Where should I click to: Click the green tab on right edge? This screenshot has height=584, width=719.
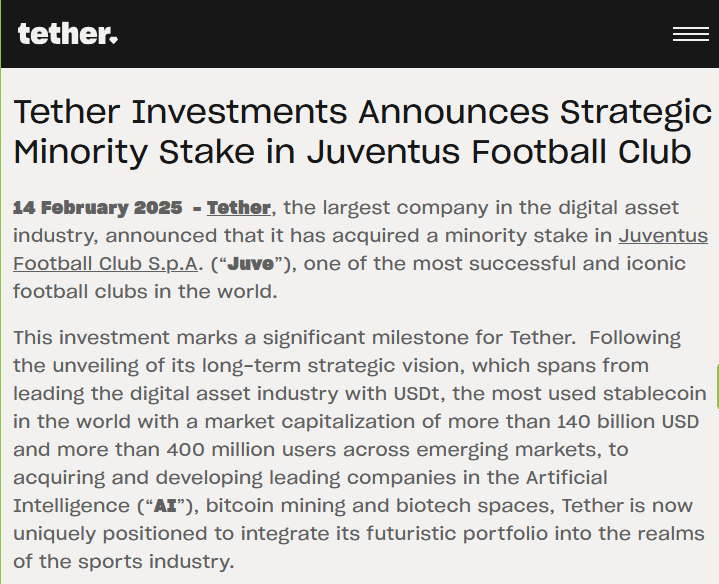[717, 386]
